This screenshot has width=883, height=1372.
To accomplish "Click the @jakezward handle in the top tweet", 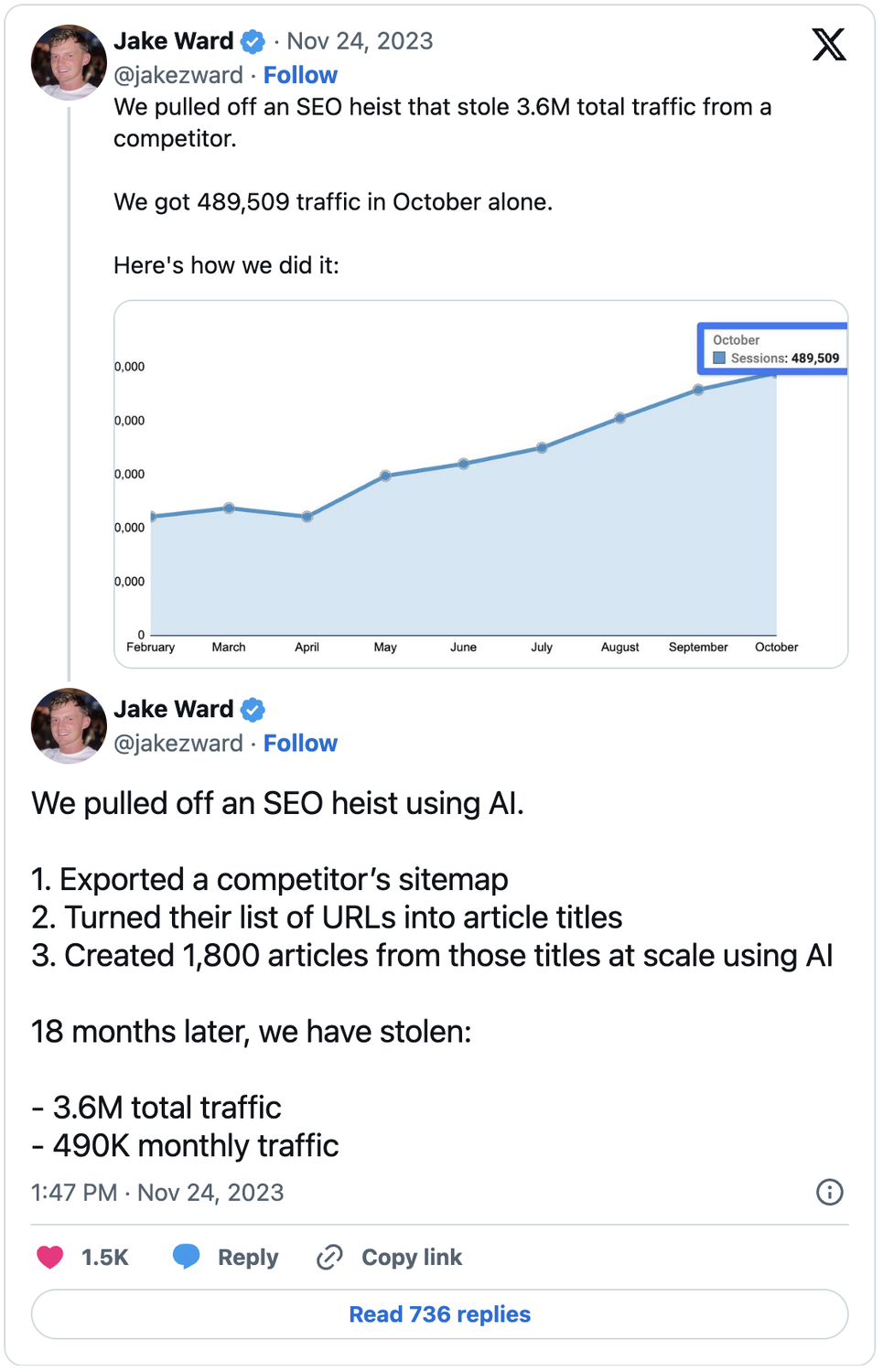I will (178, 75).
